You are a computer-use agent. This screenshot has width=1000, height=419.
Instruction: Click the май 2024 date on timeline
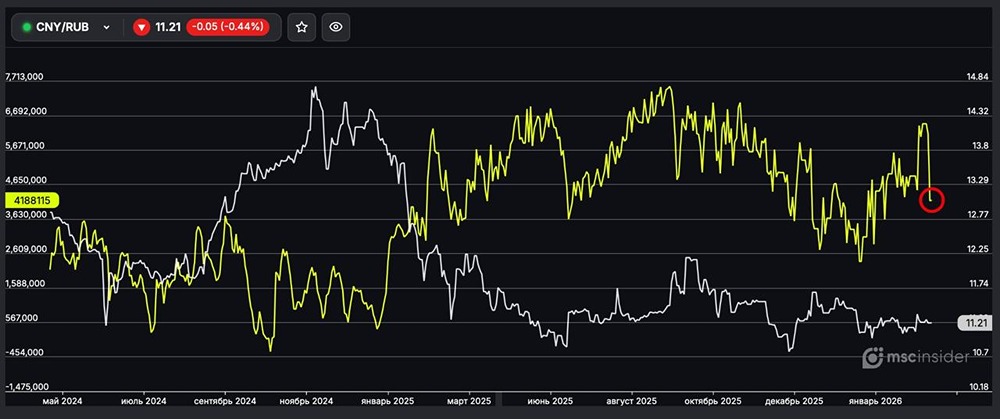(x=64, y=400)
